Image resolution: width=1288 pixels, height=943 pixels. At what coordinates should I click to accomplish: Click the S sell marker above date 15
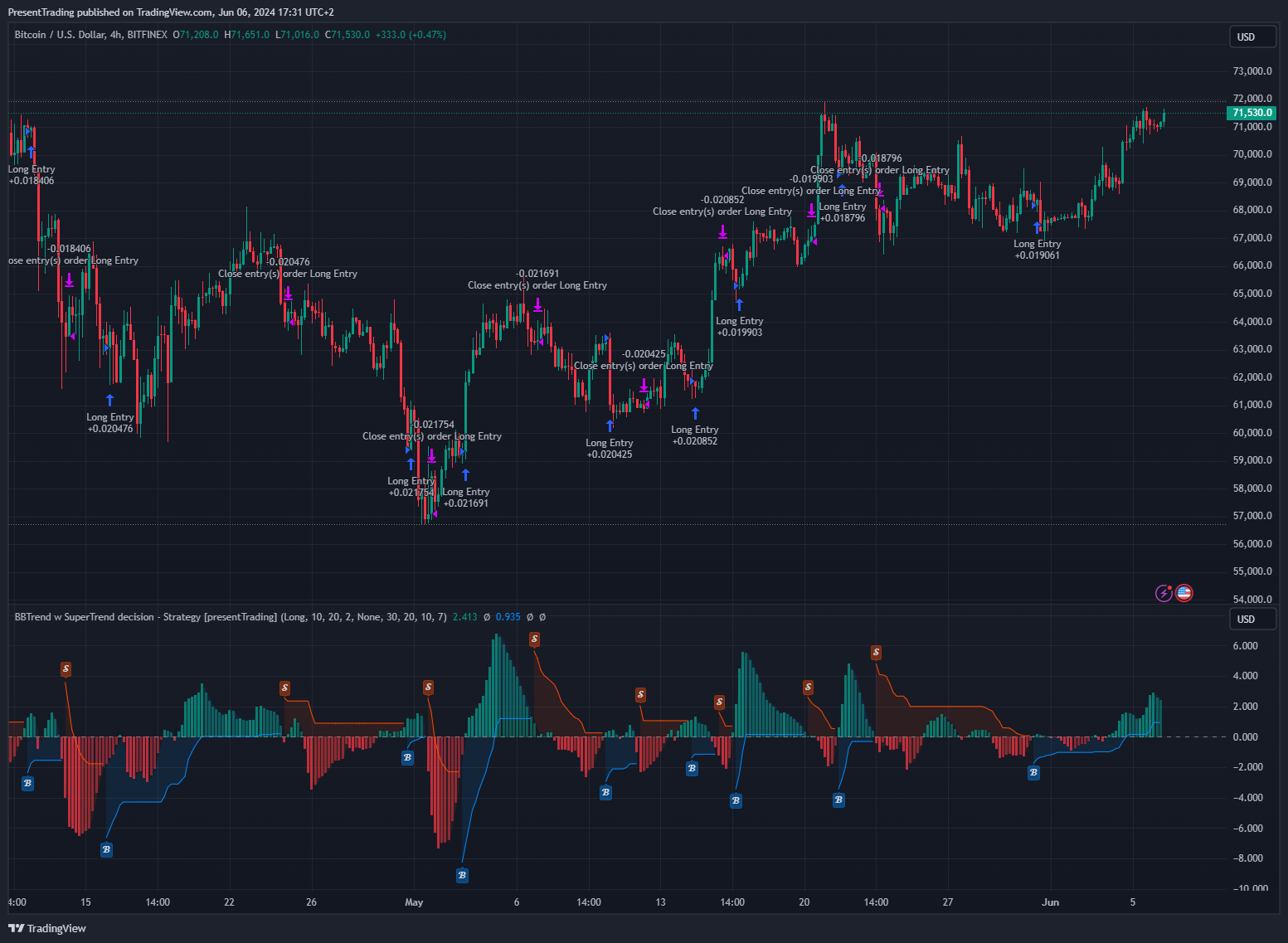coord(66,669)
